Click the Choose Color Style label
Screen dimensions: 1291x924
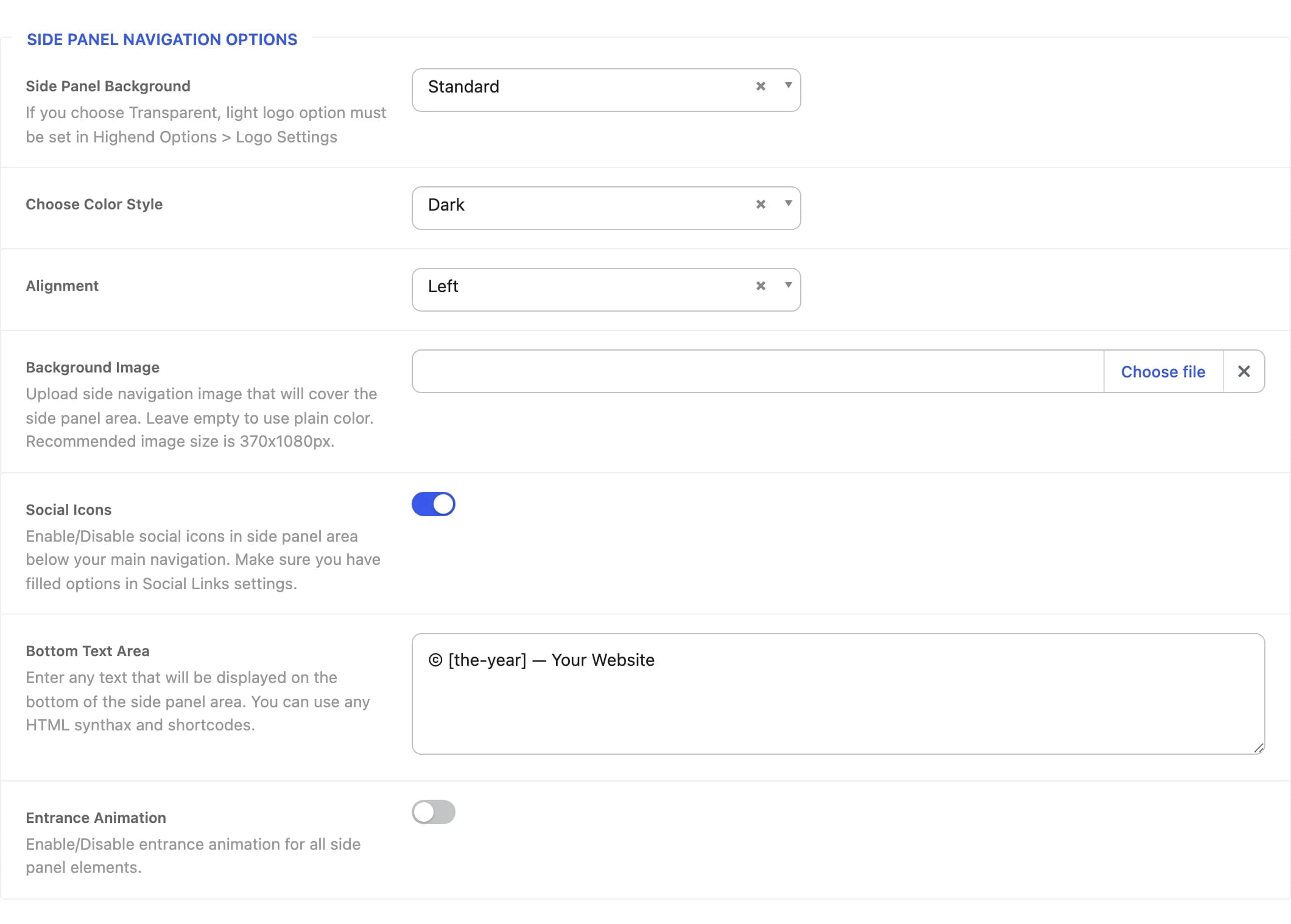(94, 205)
